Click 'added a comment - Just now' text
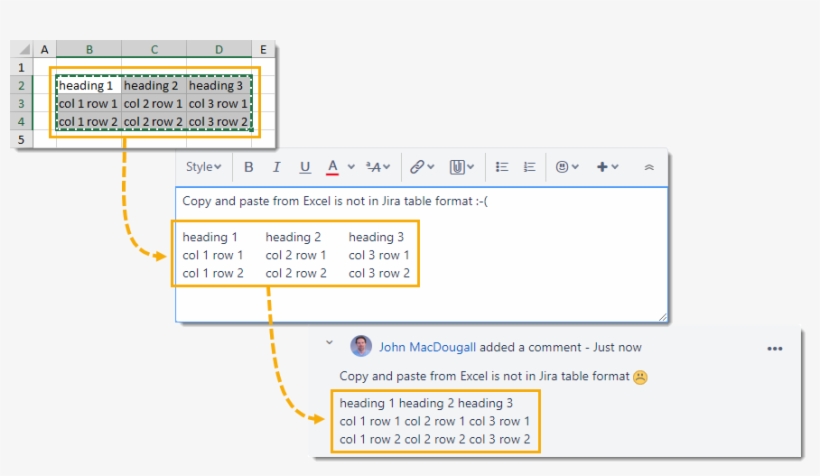Viewport: 820px width, 476px height. click(560, 347)
